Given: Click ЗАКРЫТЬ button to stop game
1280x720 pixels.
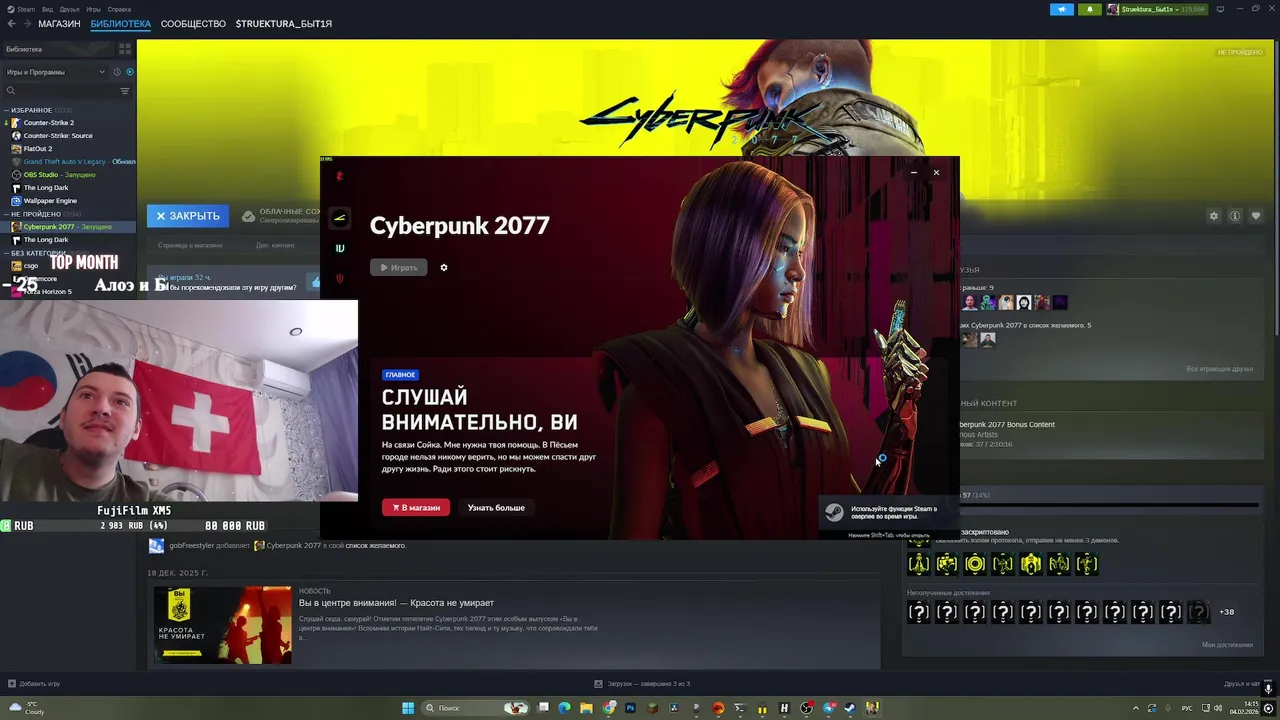Looking at the screenshot, I should click(x=188, y=216).
